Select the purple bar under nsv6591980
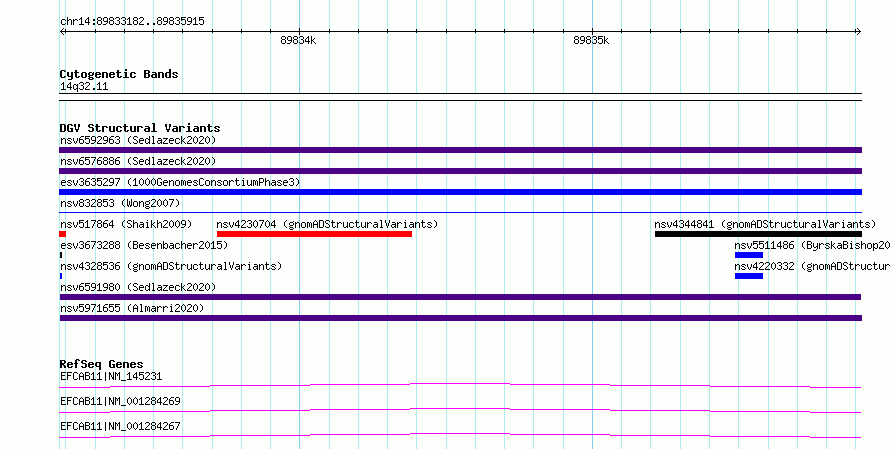Screen dimensions: 890x449 (460, 297)
